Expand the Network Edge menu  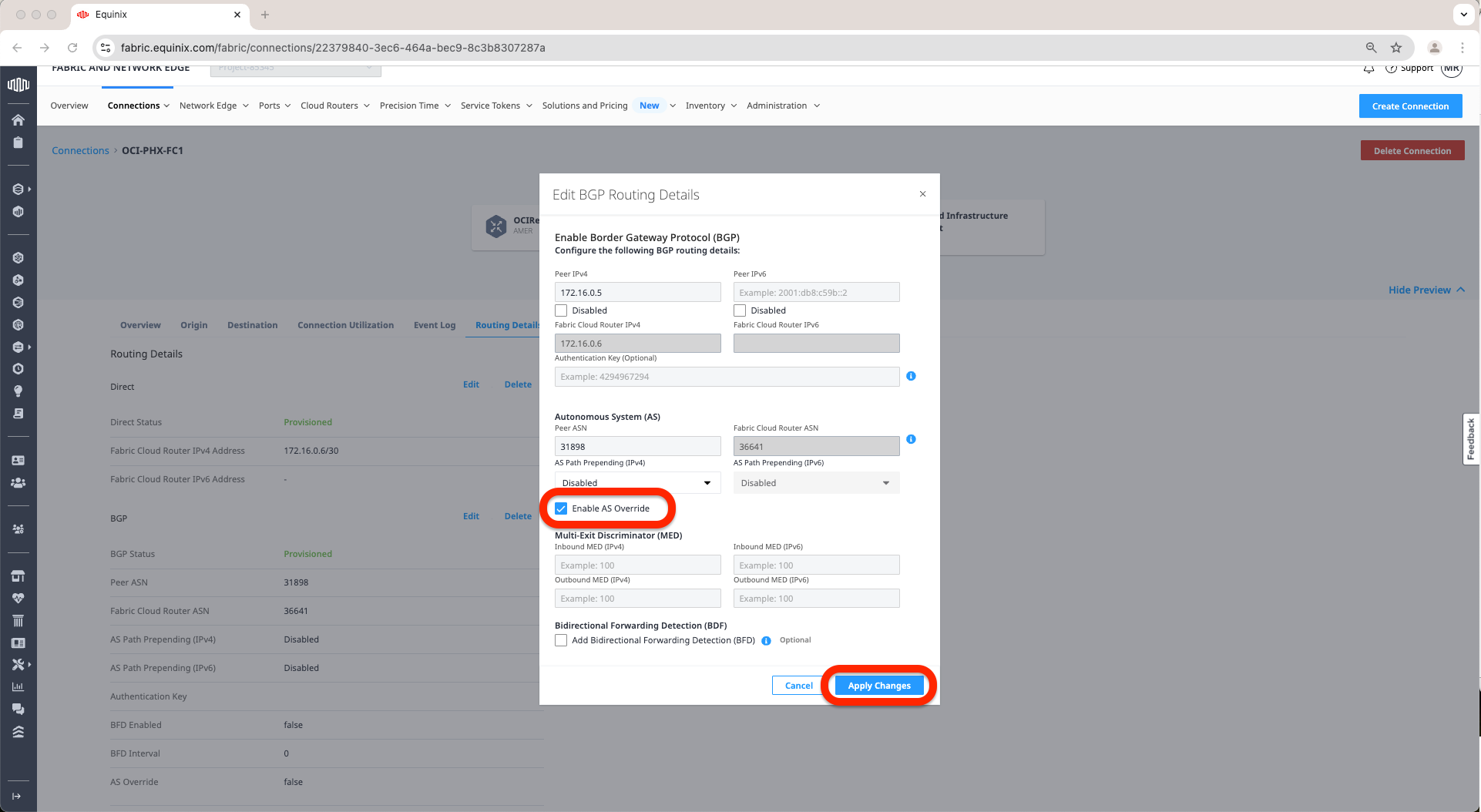tap(213, 106)
